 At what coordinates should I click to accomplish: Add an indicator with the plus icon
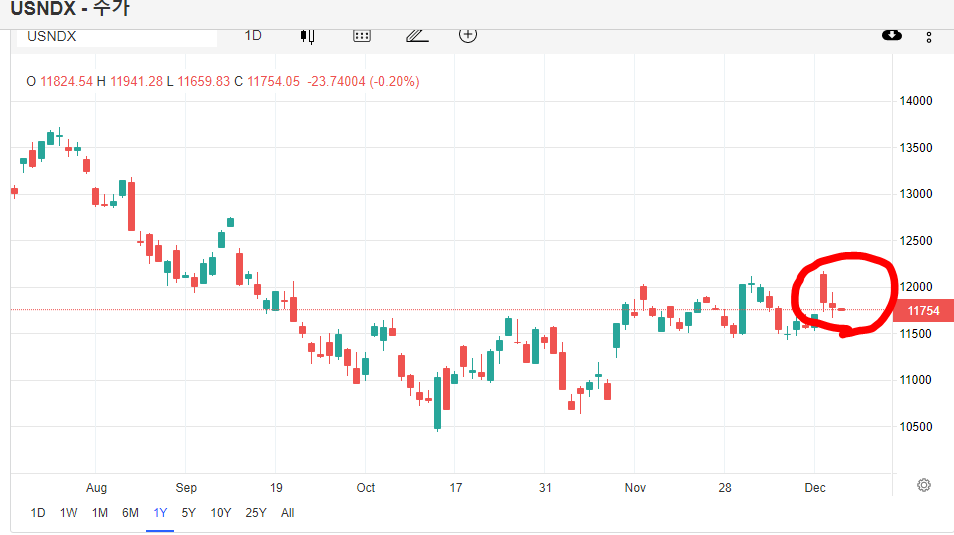[467, 35]
